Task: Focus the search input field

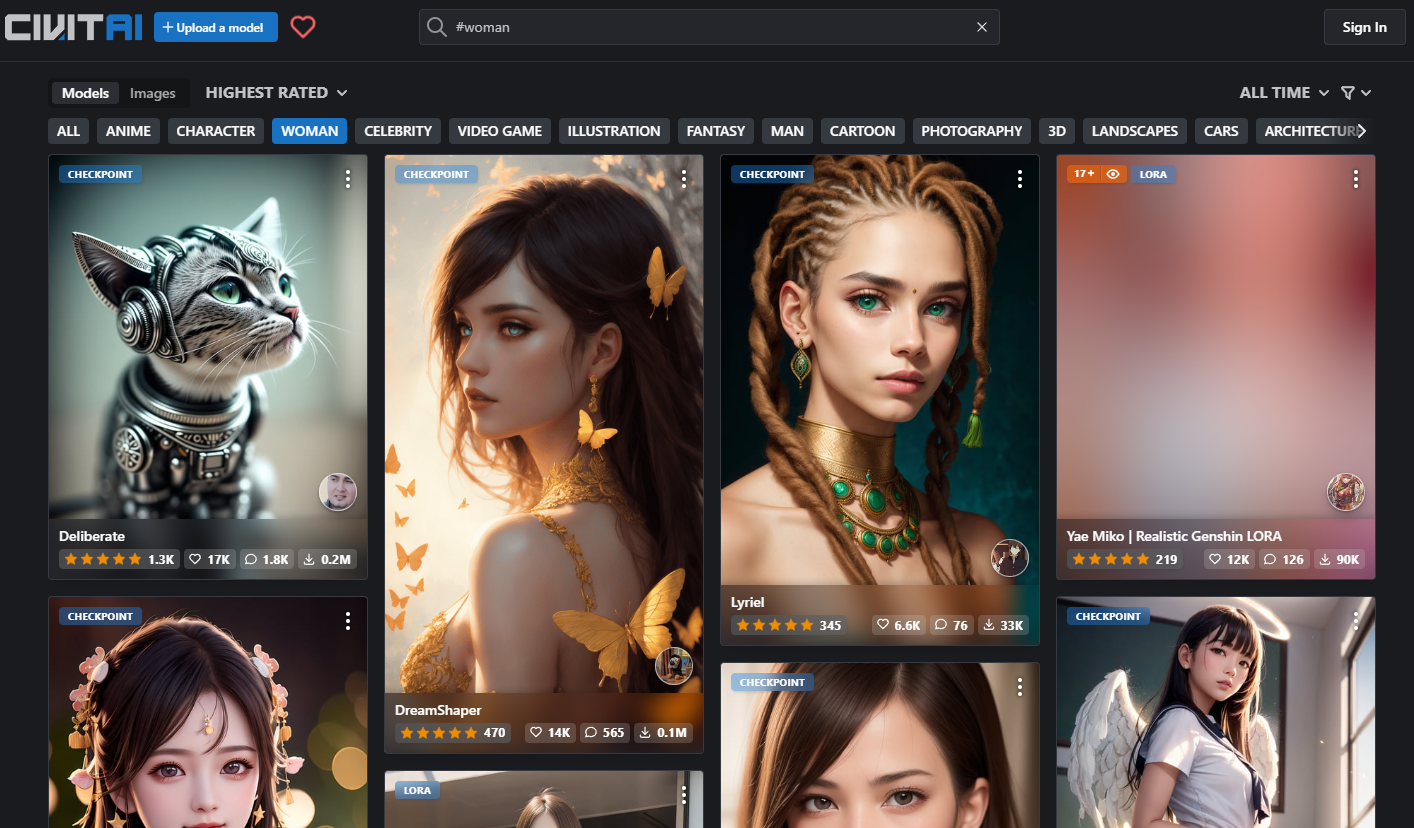Action: pos(709,27)
